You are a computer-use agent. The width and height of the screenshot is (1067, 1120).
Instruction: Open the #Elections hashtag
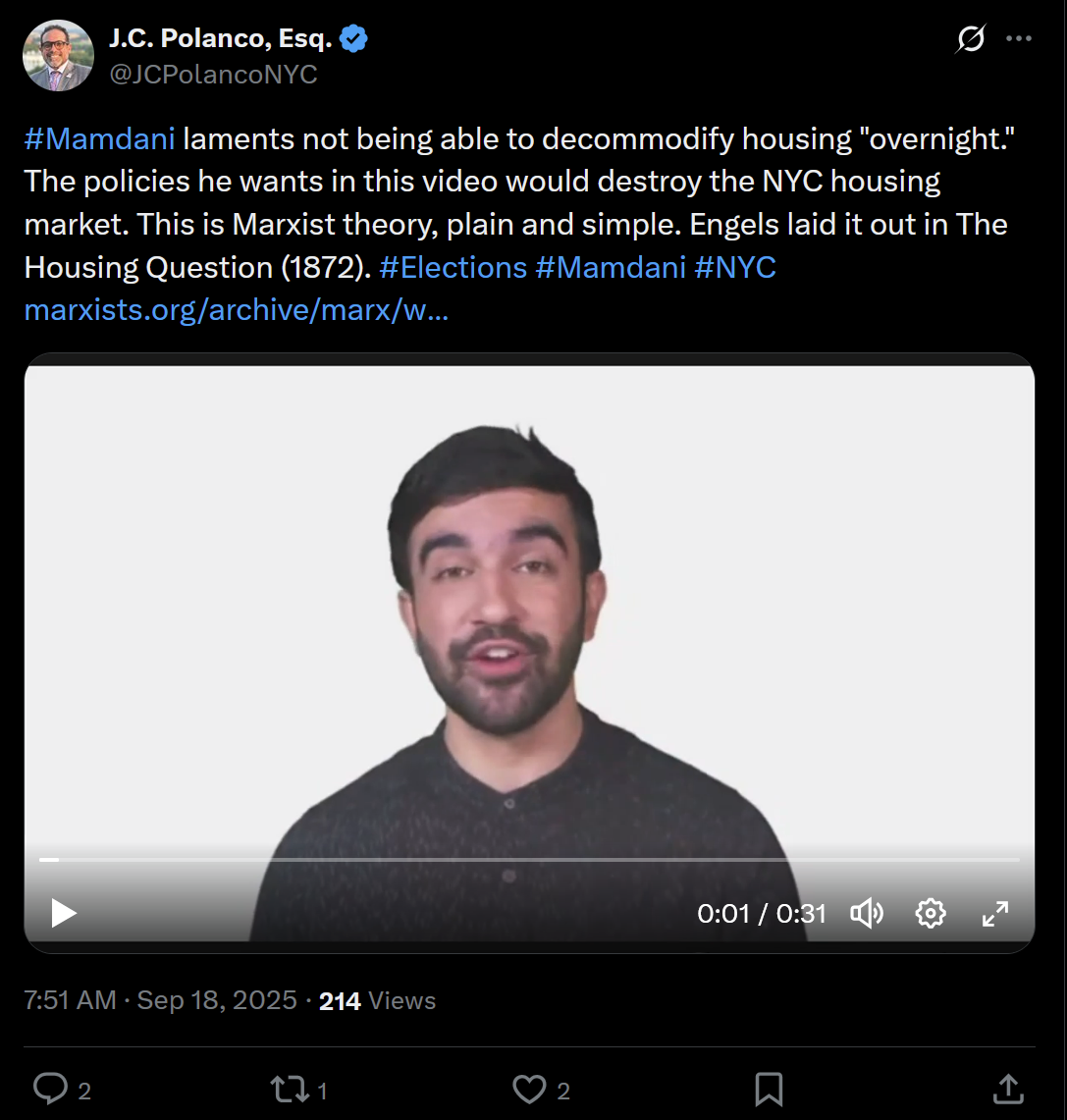point(453,268)
